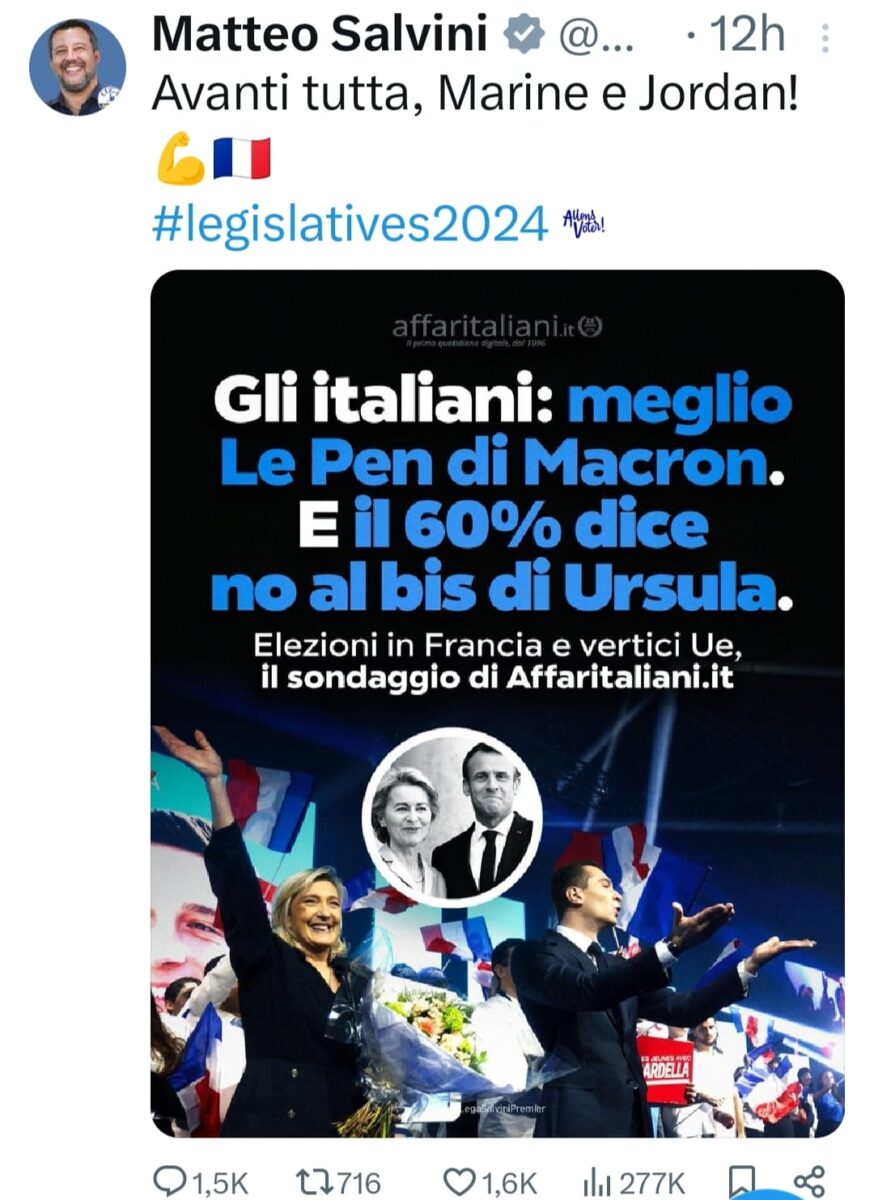
Task: Click the Allons Voter hashtag emoji
Action: pyautogui.click(x=584, y=224)
